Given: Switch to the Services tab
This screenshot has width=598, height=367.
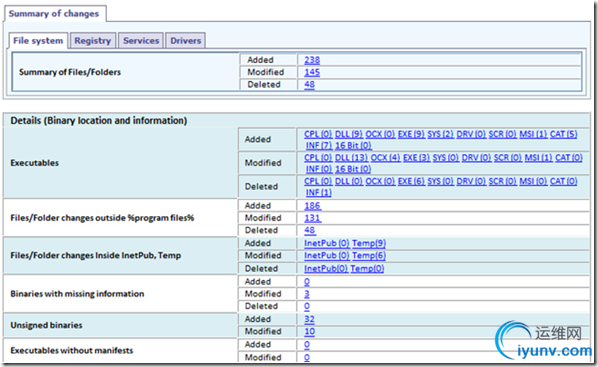Looking at the screenshot, I should [141, 40].
